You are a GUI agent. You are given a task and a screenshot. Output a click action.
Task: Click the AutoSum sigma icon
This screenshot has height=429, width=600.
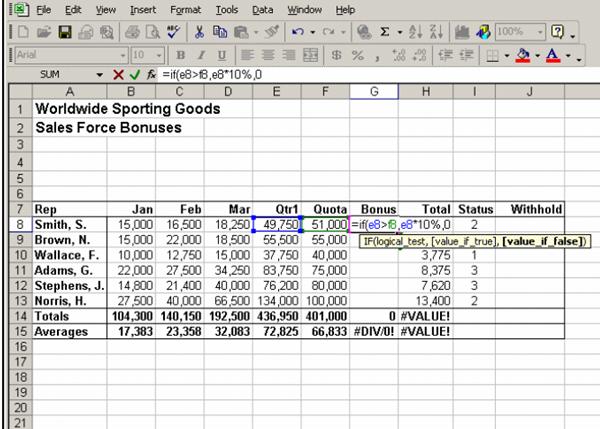coord(385,32)
